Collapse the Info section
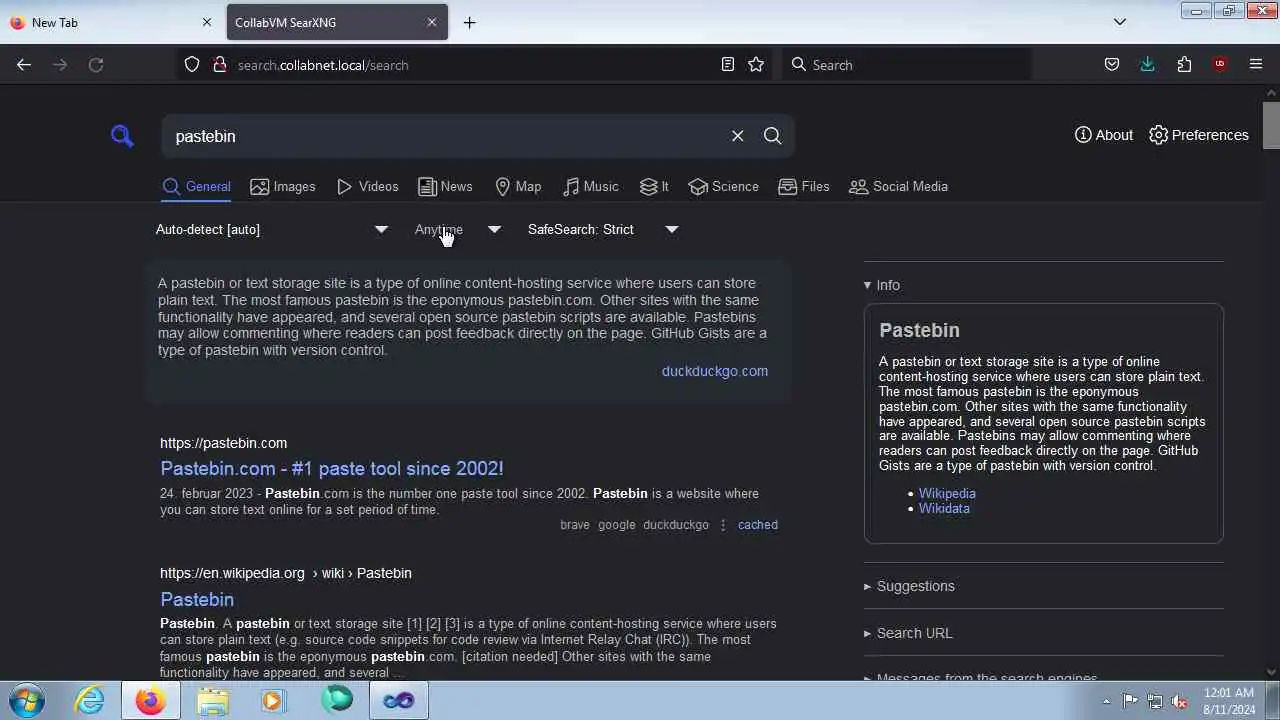1280x720 pixels. point(881,285)
